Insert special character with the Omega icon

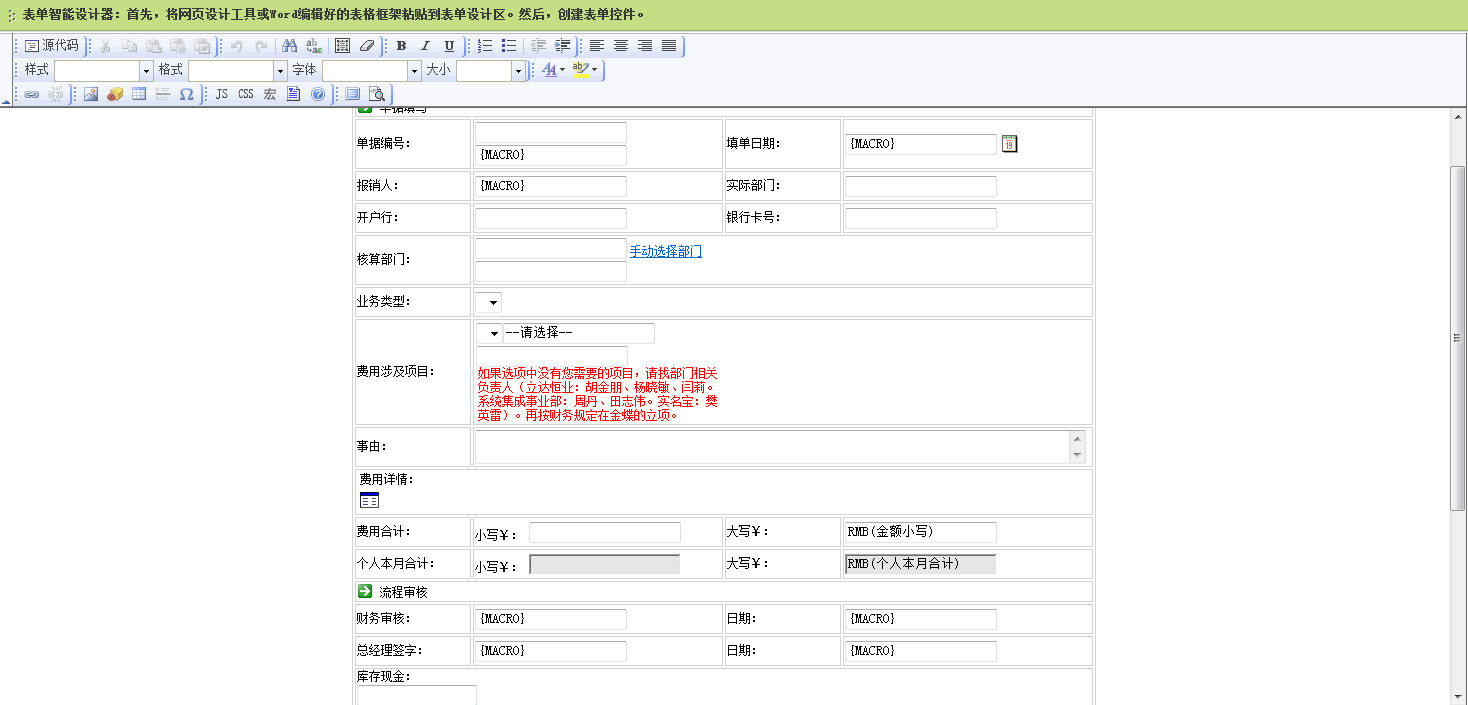(187, 95)
